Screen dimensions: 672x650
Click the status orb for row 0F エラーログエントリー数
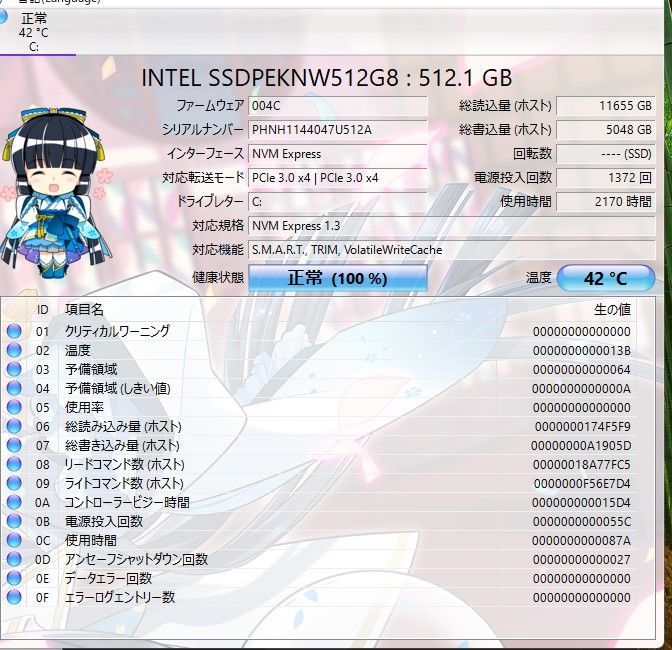pyautogui.click(x=14, y=597)
